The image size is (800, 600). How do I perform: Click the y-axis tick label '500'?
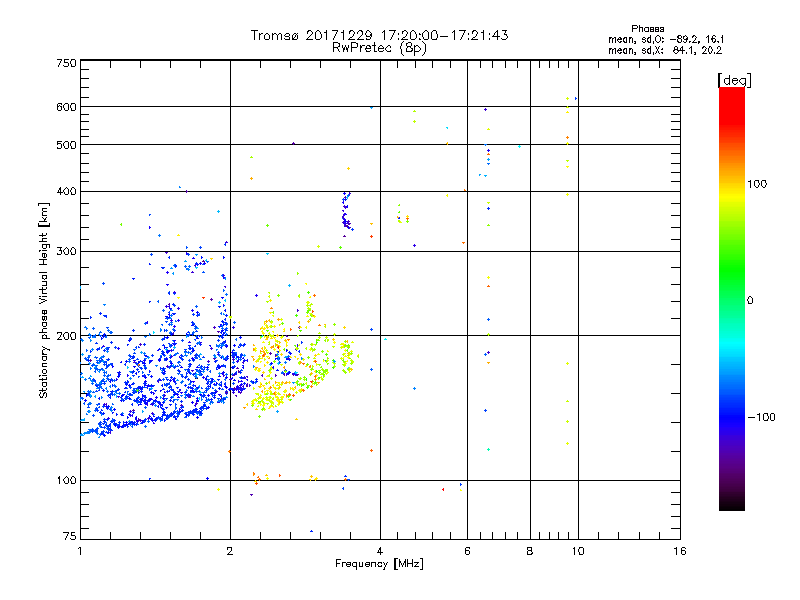[x=67, y=145]
